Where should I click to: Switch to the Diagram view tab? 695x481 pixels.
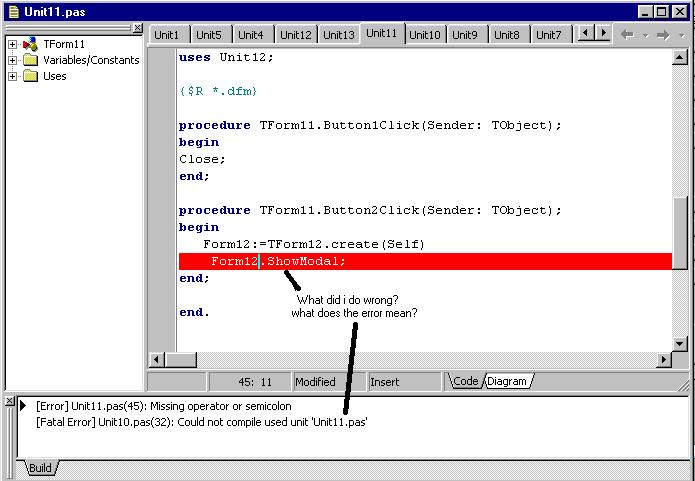509,381
